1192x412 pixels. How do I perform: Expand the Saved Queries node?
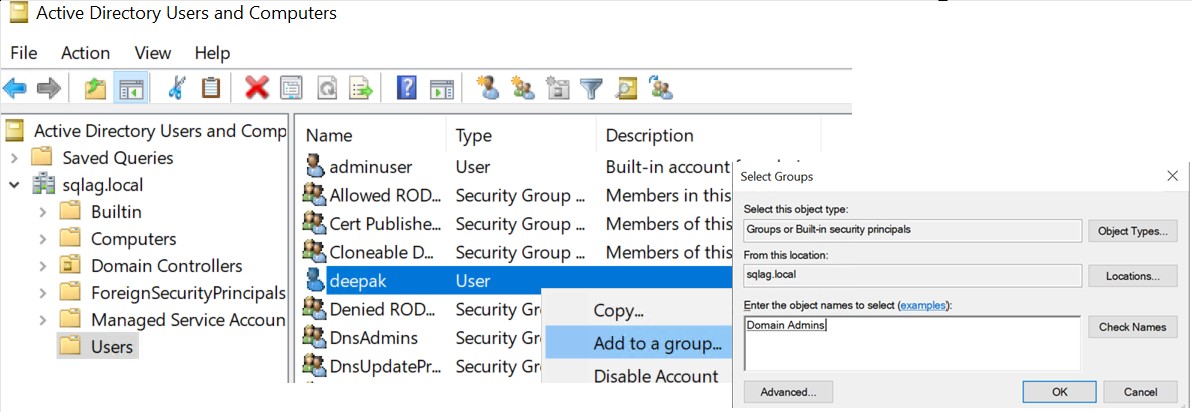pos(14,158)
